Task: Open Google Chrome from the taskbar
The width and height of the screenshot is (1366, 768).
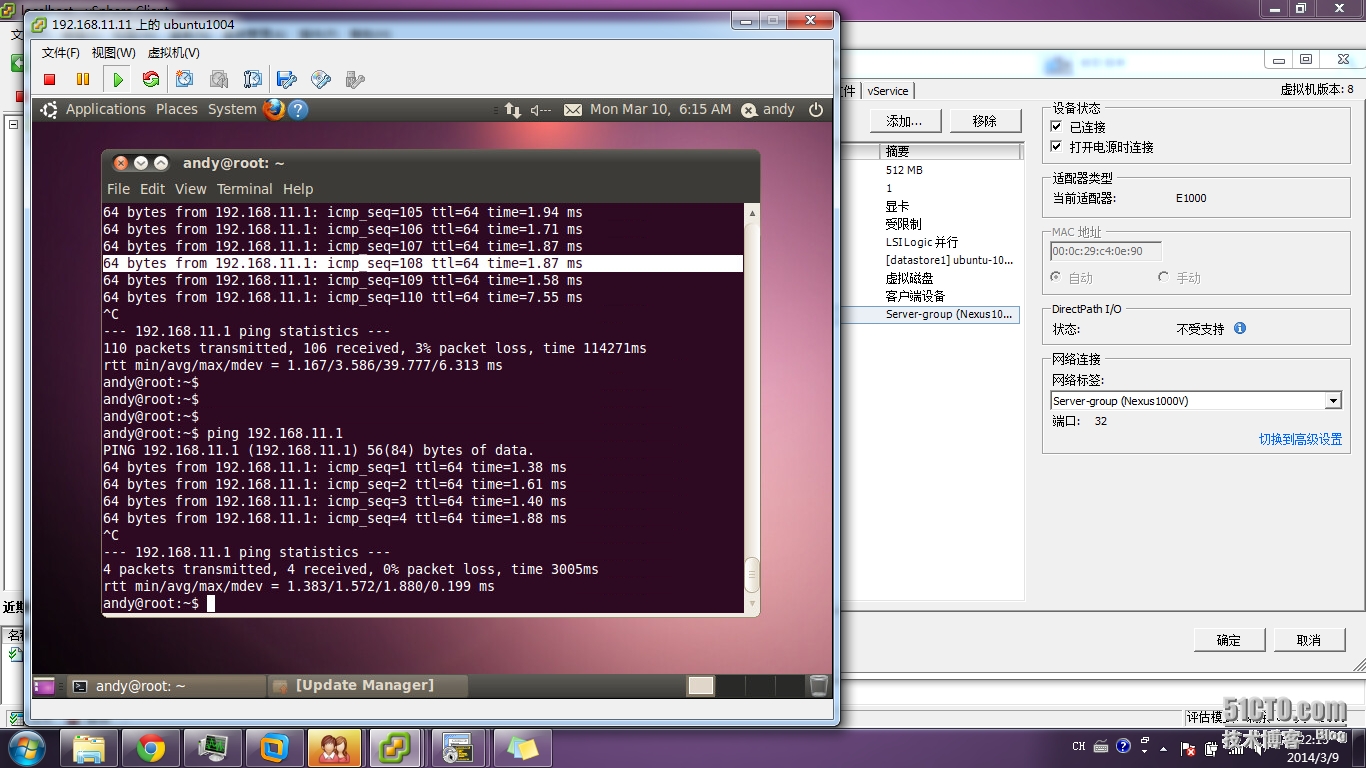Action: (x=151, y=748)
